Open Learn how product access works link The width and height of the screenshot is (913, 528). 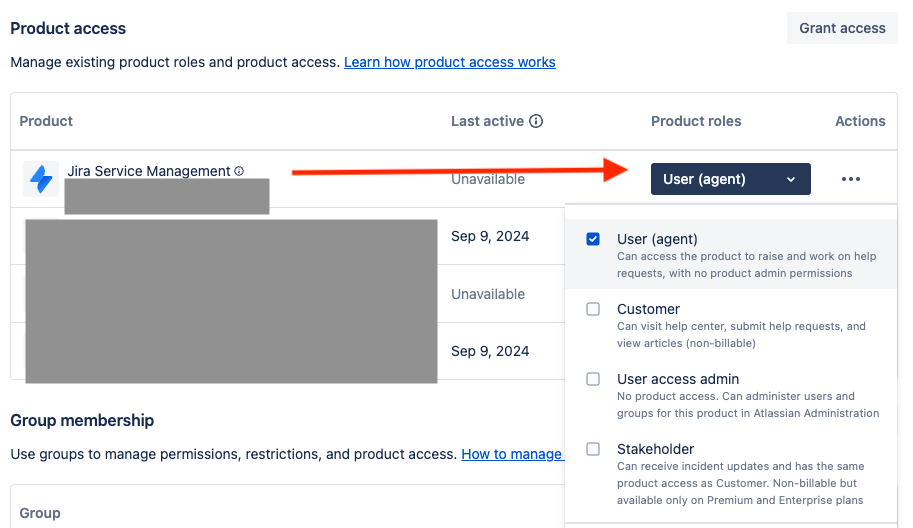pos(450,62)
